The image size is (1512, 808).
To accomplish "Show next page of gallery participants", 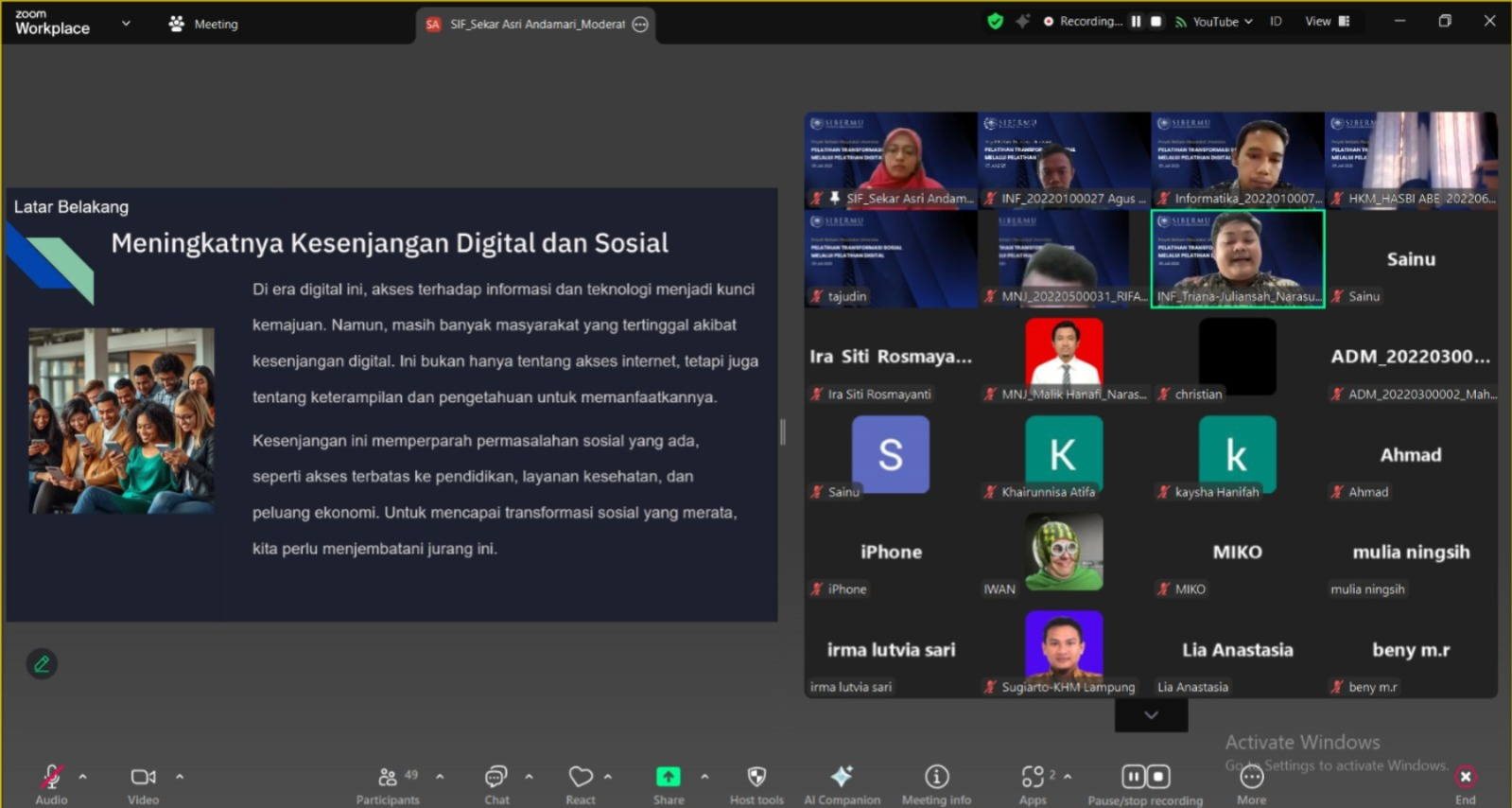I will coord(1151,715).
